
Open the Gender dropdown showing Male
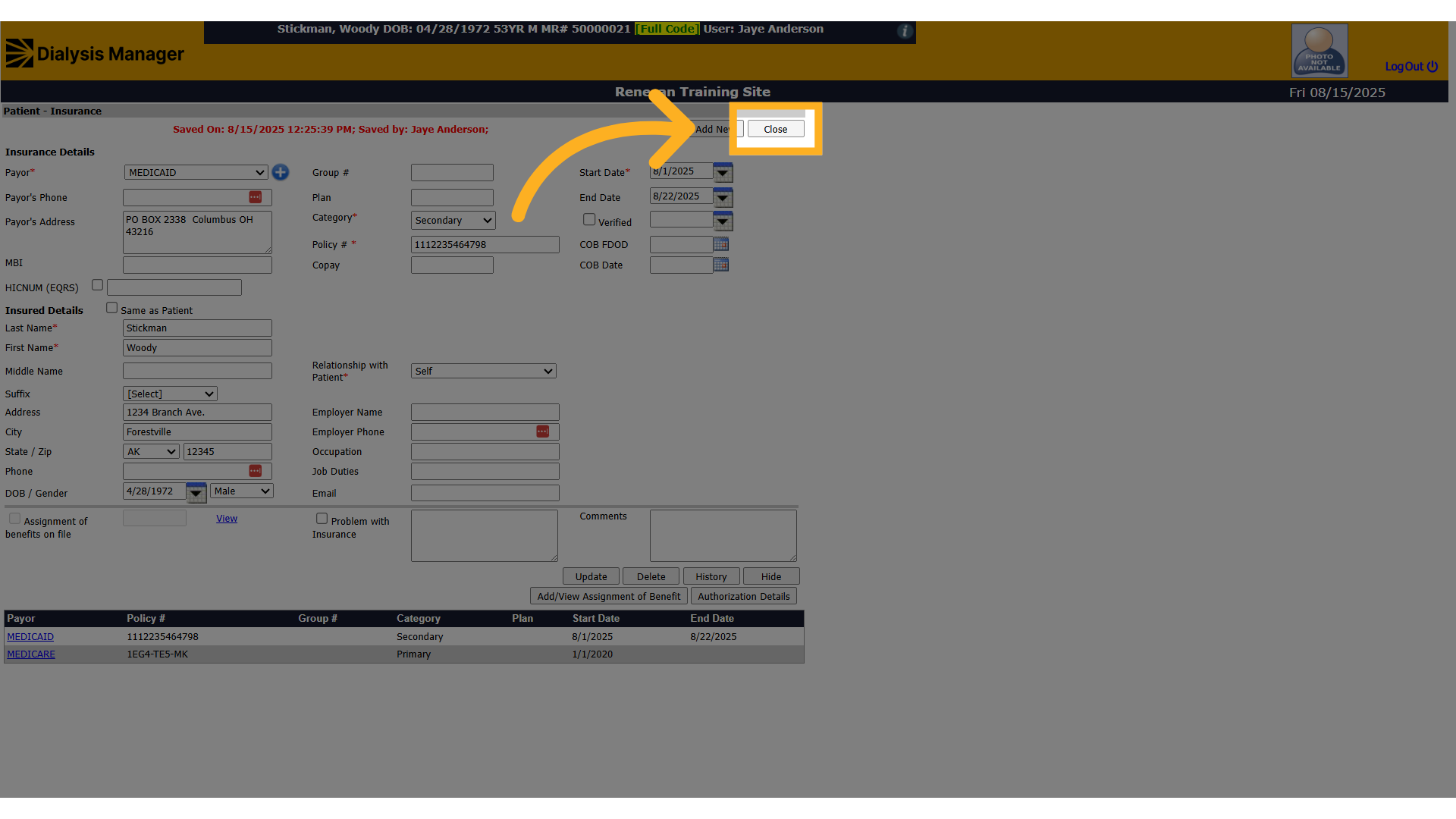[x=242, y=491]
